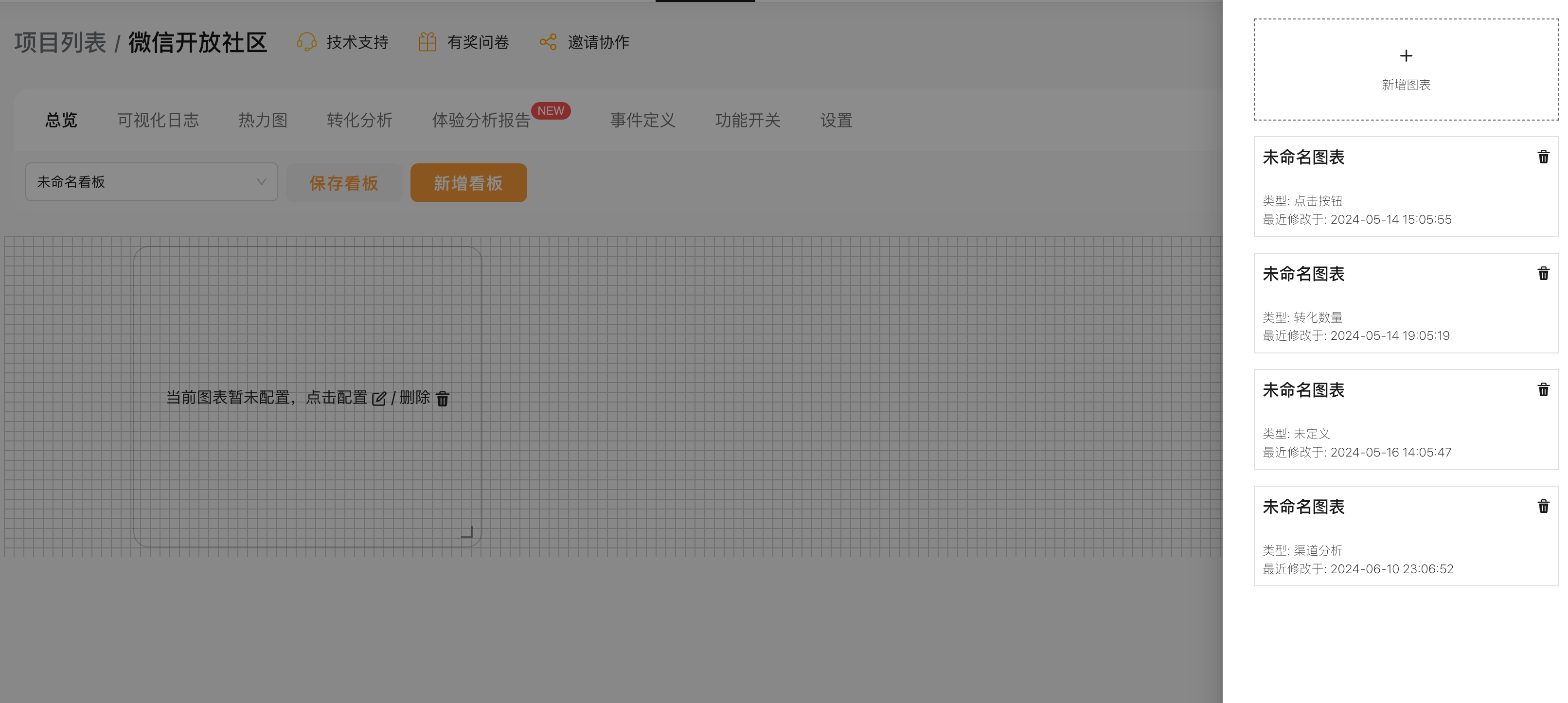Click the edit pencil icon after 点击配置
This screenshot has width=1568, height=703.
point(379,399)
